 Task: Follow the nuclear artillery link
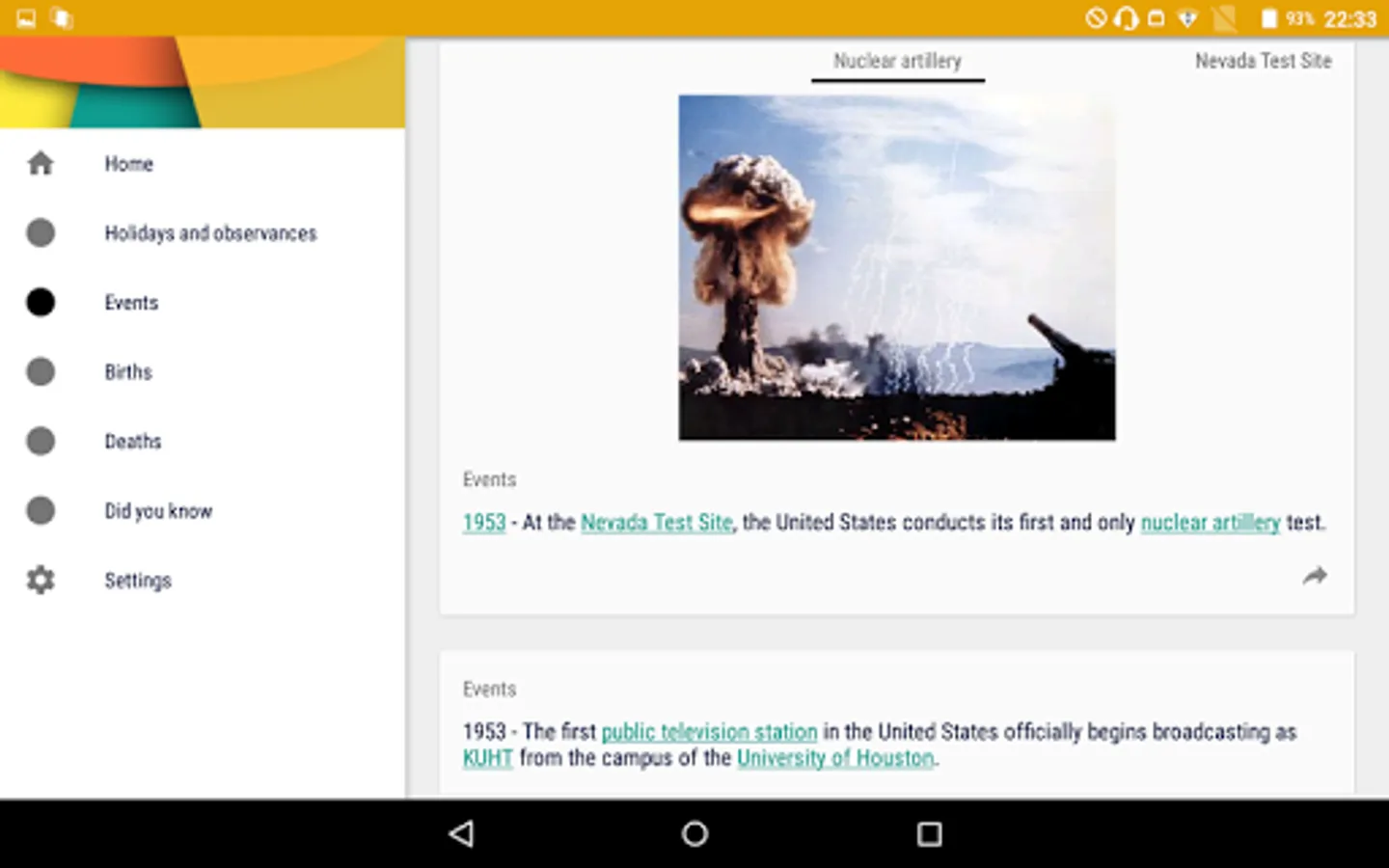pos(1211,523)
